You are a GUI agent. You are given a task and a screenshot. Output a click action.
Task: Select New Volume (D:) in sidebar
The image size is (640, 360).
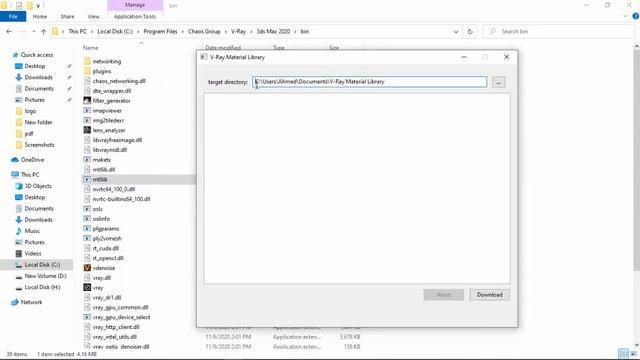click(x=45, y=276)
